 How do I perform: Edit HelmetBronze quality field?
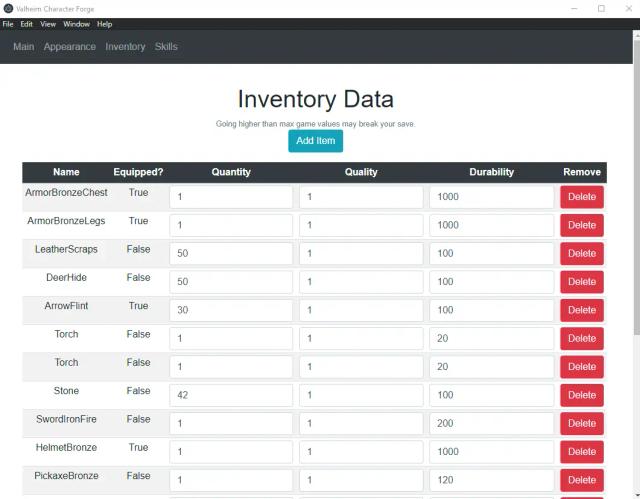click(361, 452)
